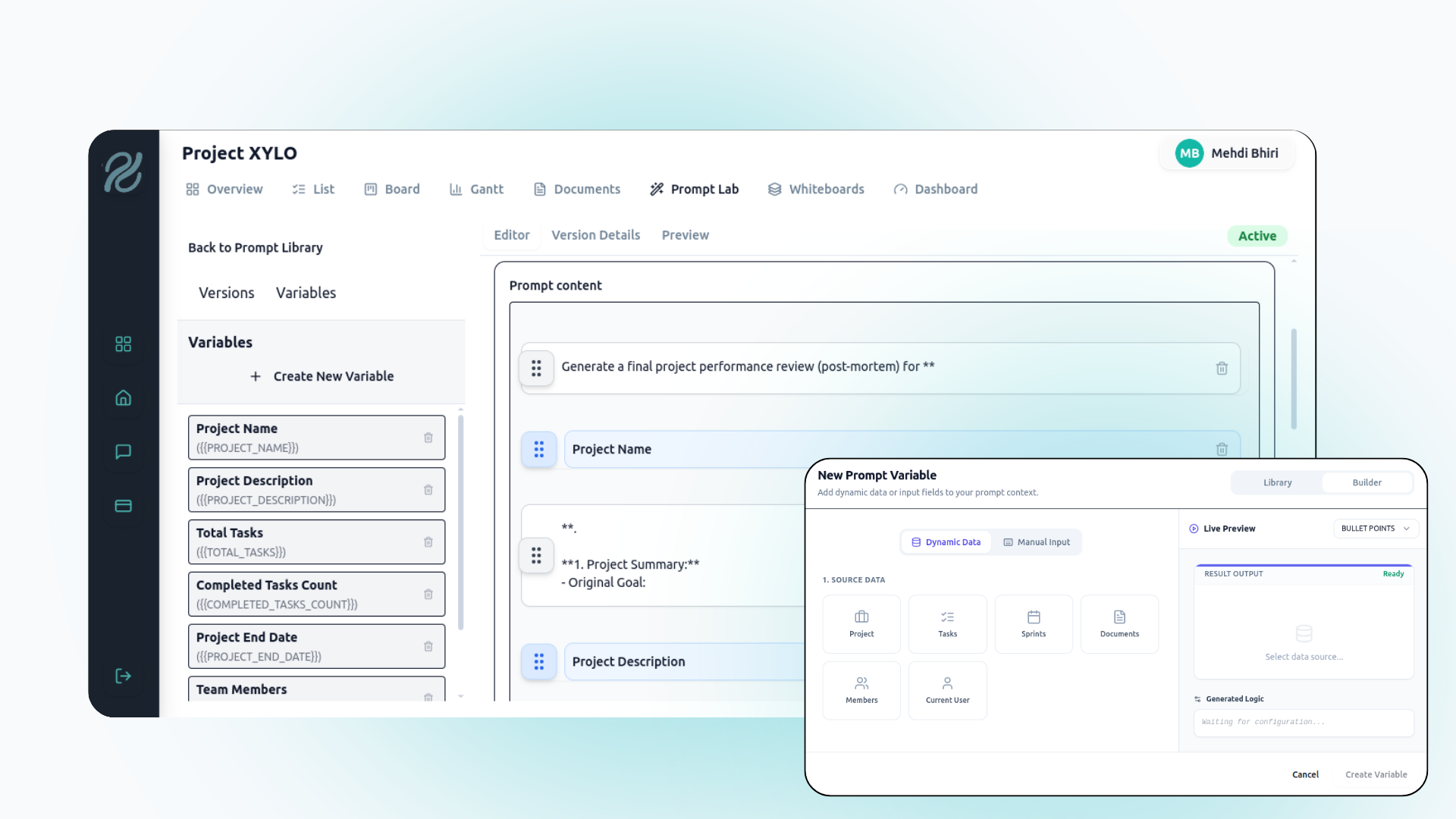
Task: Open the BULLET POINTS format dropdown
Action: [x=1375, y=528]
